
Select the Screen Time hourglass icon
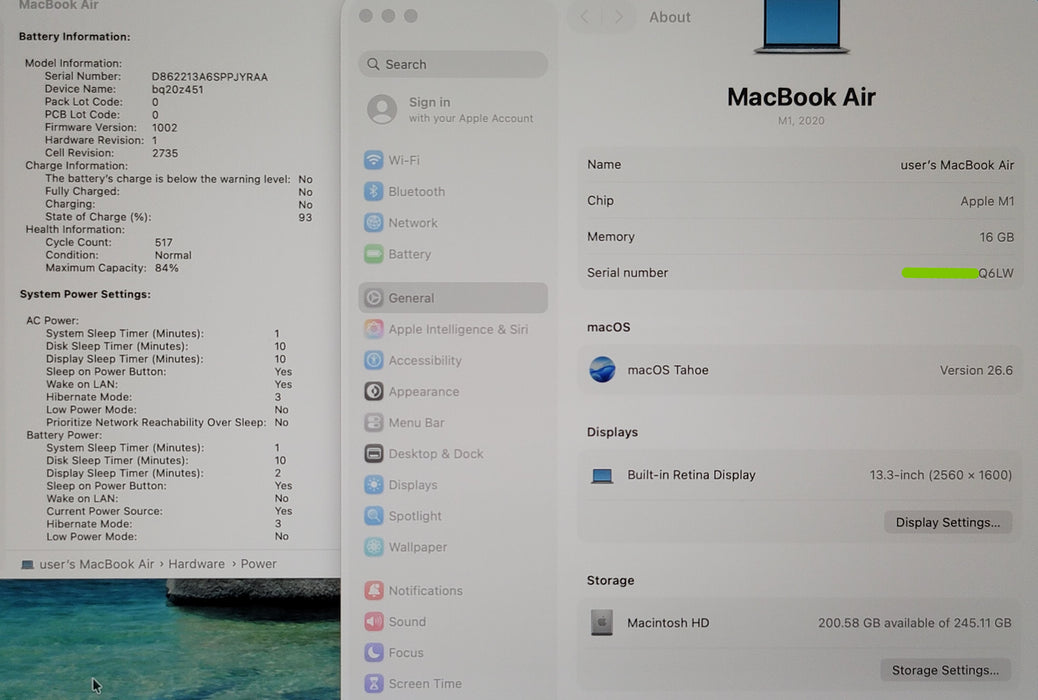pyautogui.click(x=373, y=683)
